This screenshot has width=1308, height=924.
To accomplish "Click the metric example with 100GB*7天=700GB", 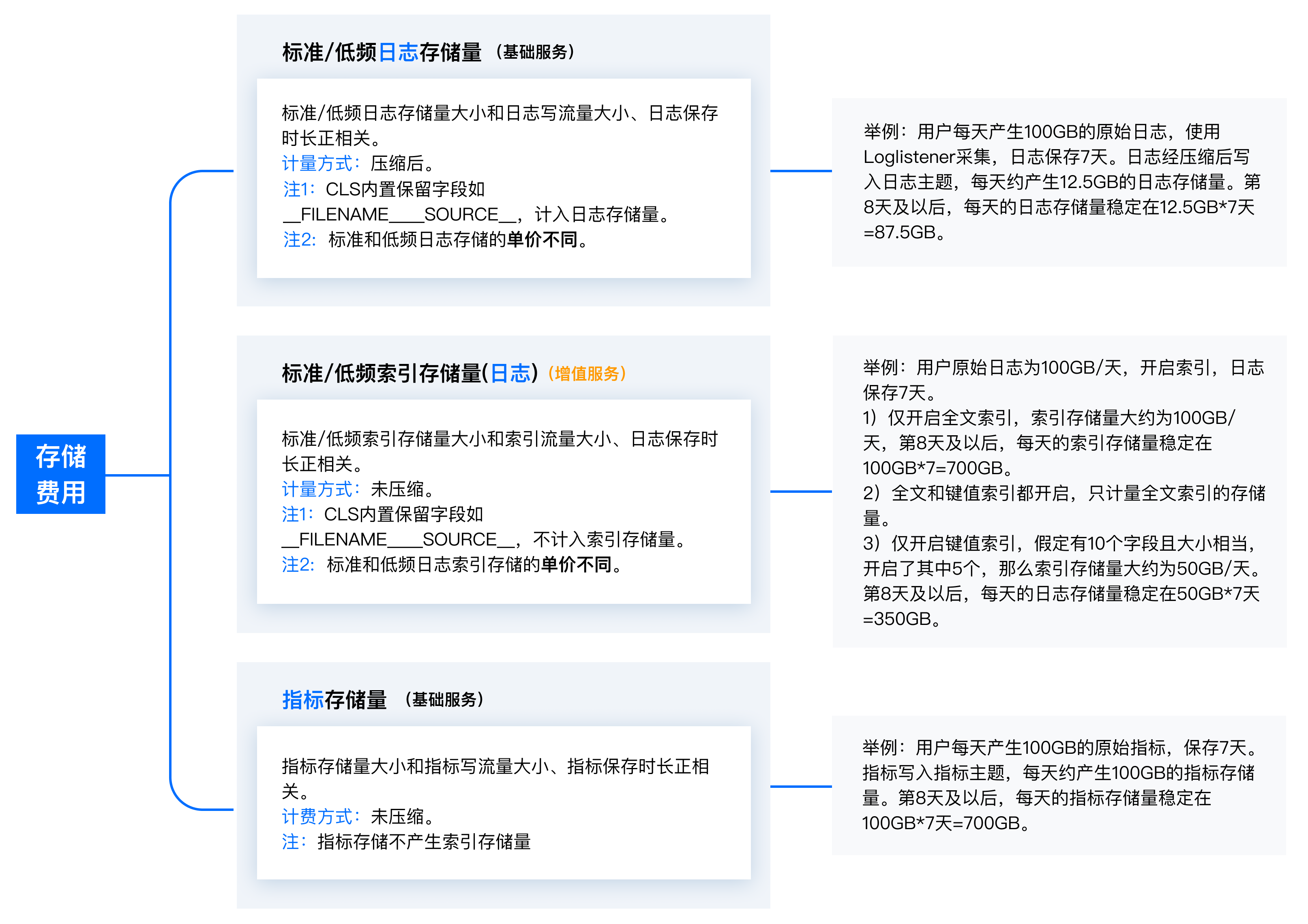I will [x=1059, y=786].
